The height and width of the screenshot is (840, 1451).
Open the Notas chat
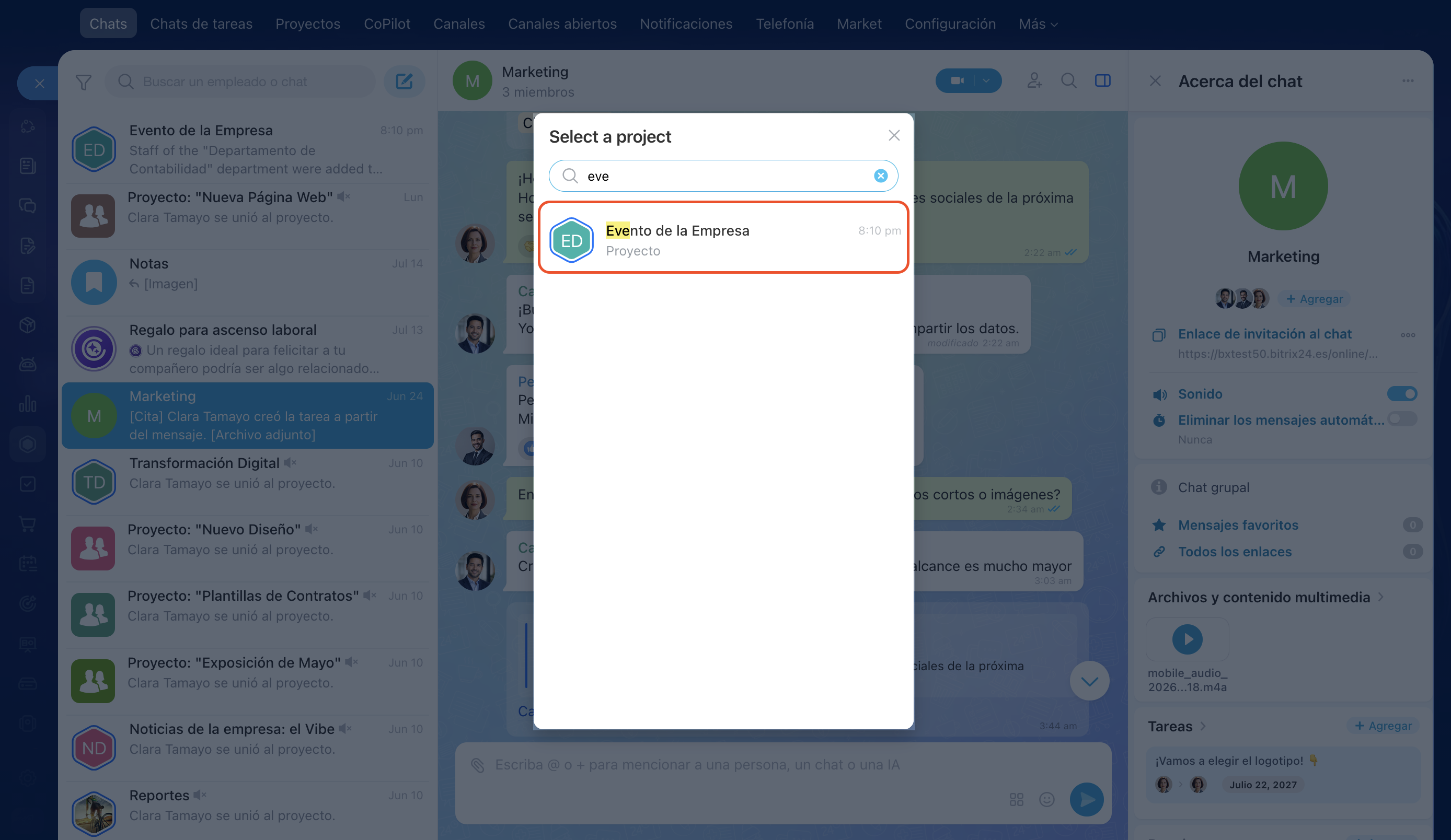point(248,282)
